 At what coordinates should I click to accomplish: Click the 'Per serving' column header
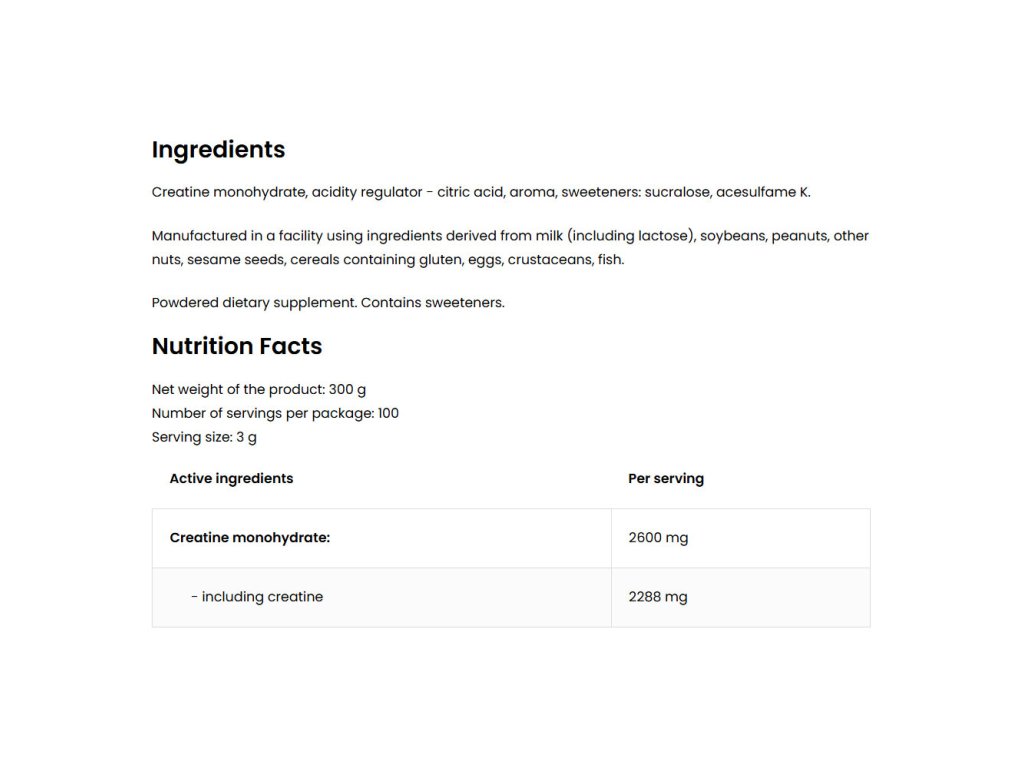666,478
